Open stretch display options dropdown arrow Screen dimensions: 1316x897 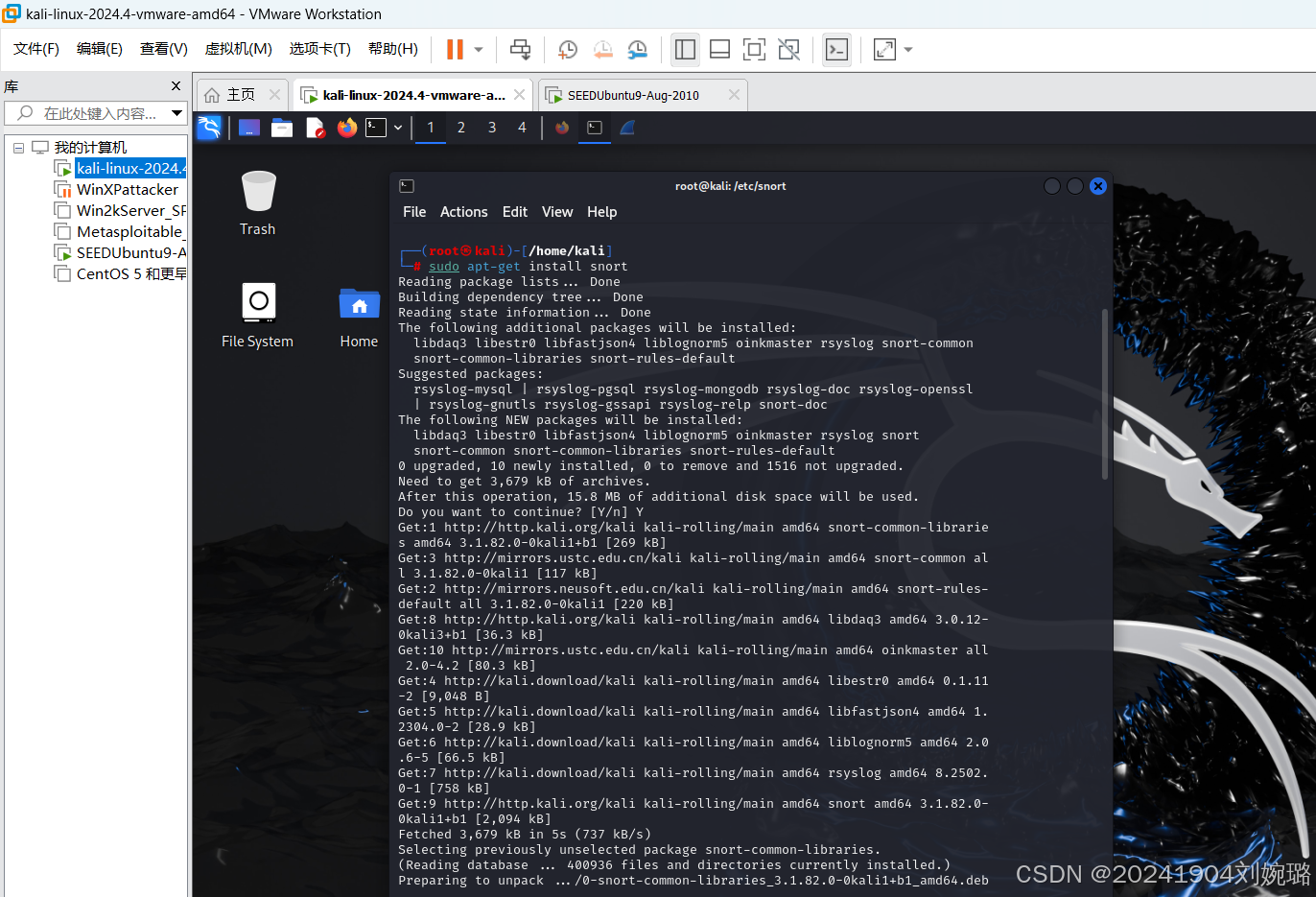(x=908, y=49)
